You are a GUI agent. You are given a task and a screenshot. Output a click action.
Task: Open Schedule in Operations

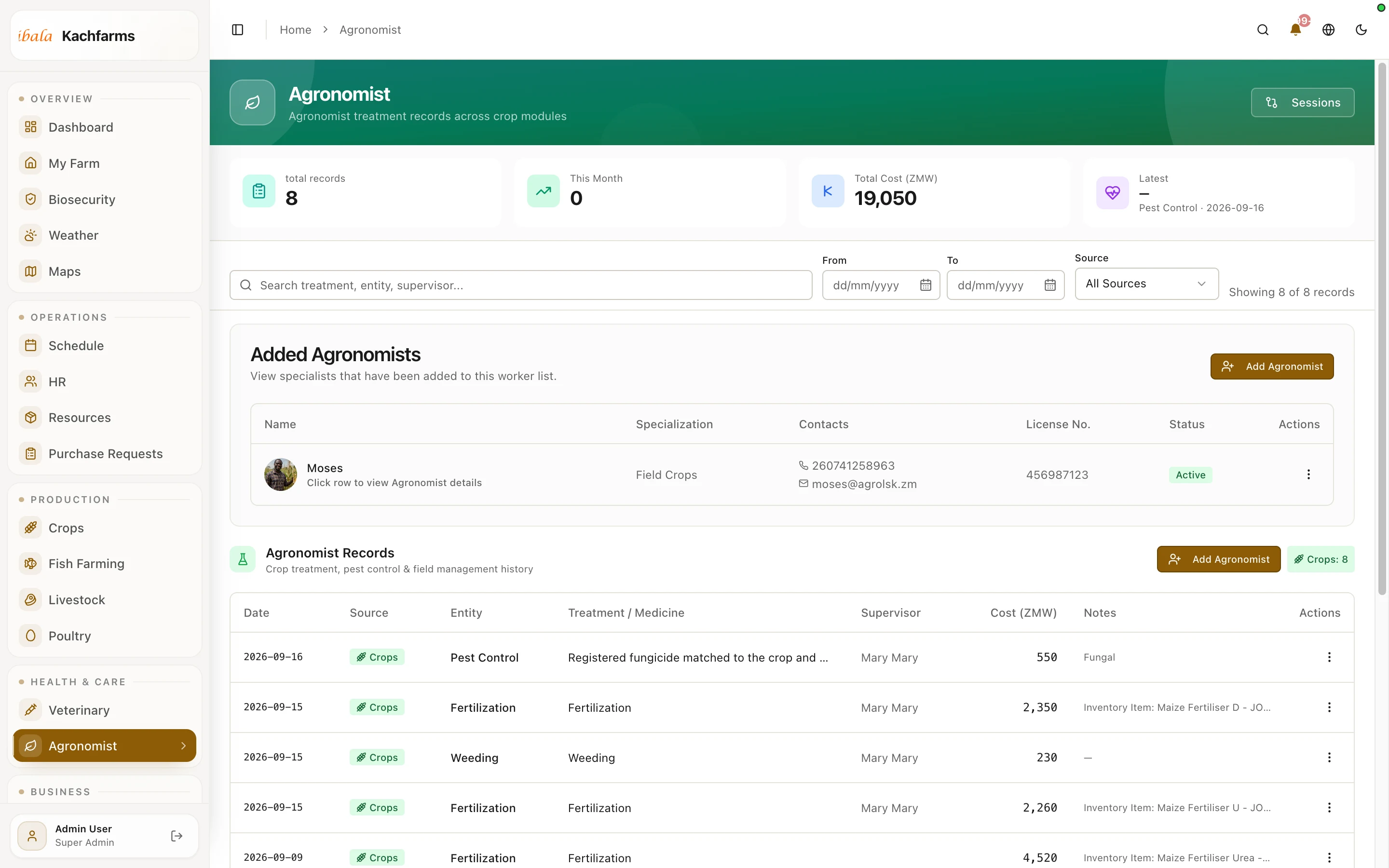pos(105,346)
